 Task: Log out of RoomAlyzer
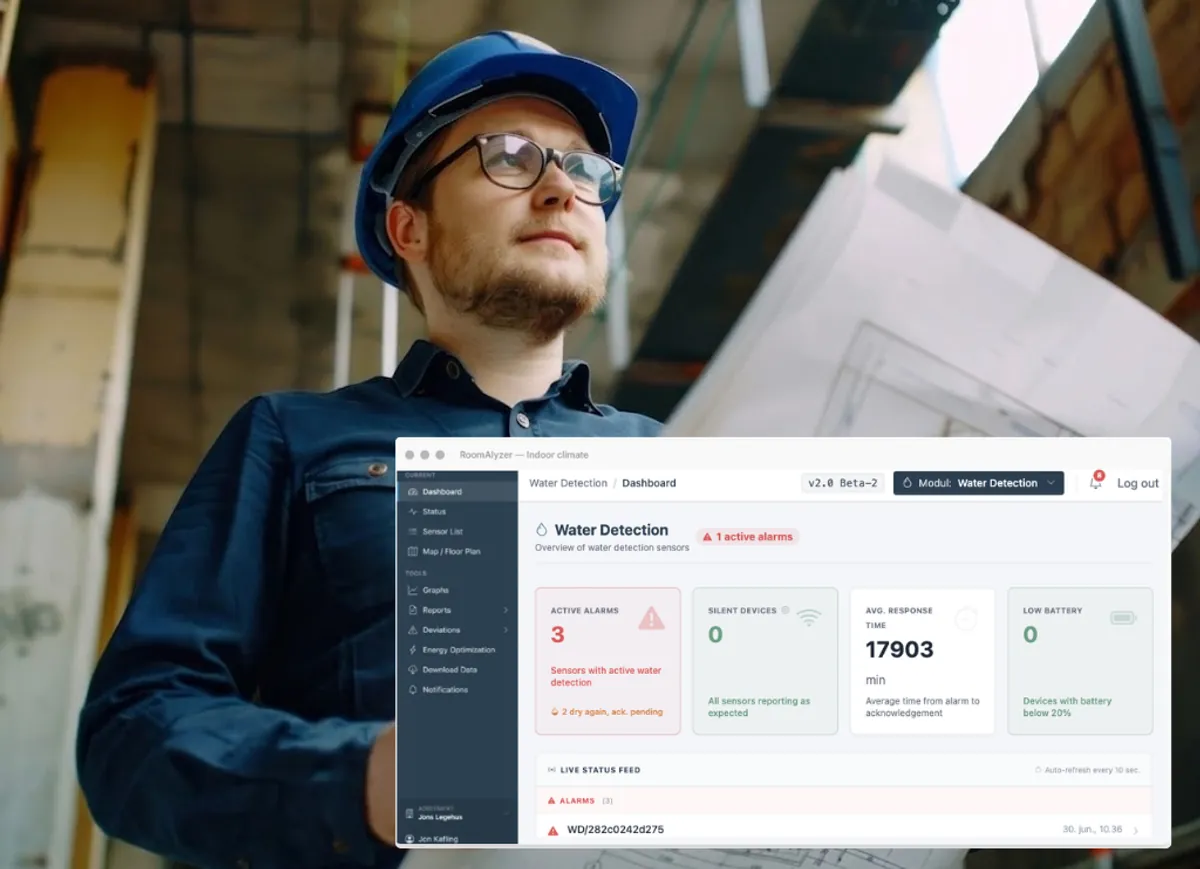(1138, 483)
